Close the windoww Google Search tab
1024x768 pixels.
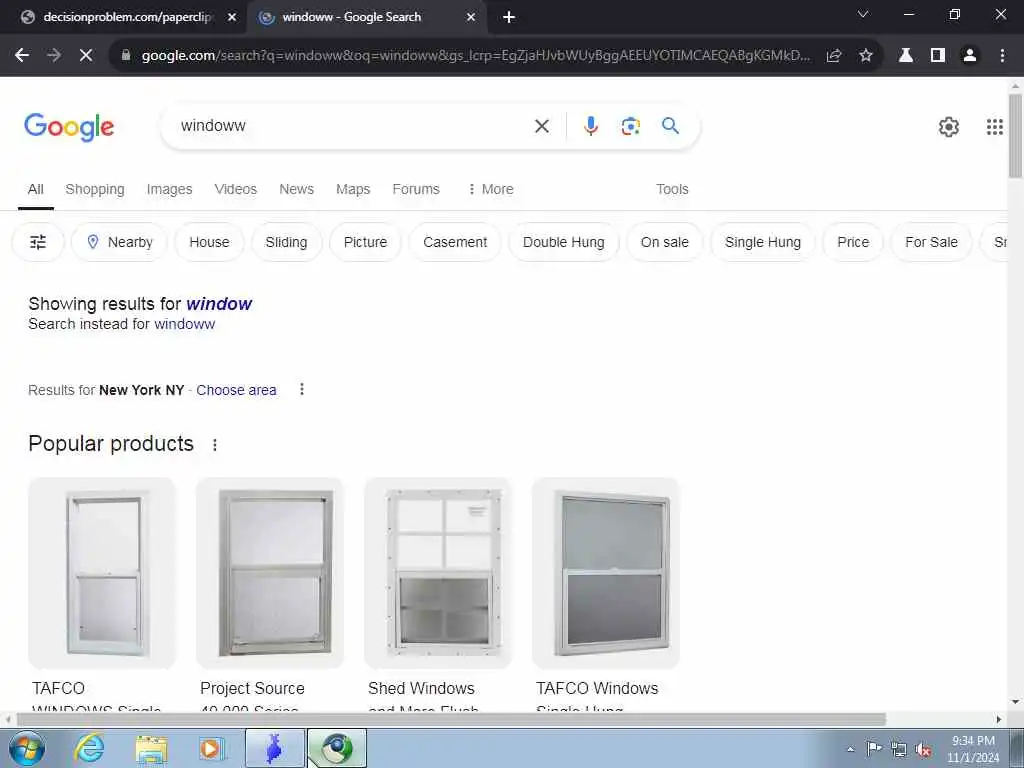click(471, 17)
